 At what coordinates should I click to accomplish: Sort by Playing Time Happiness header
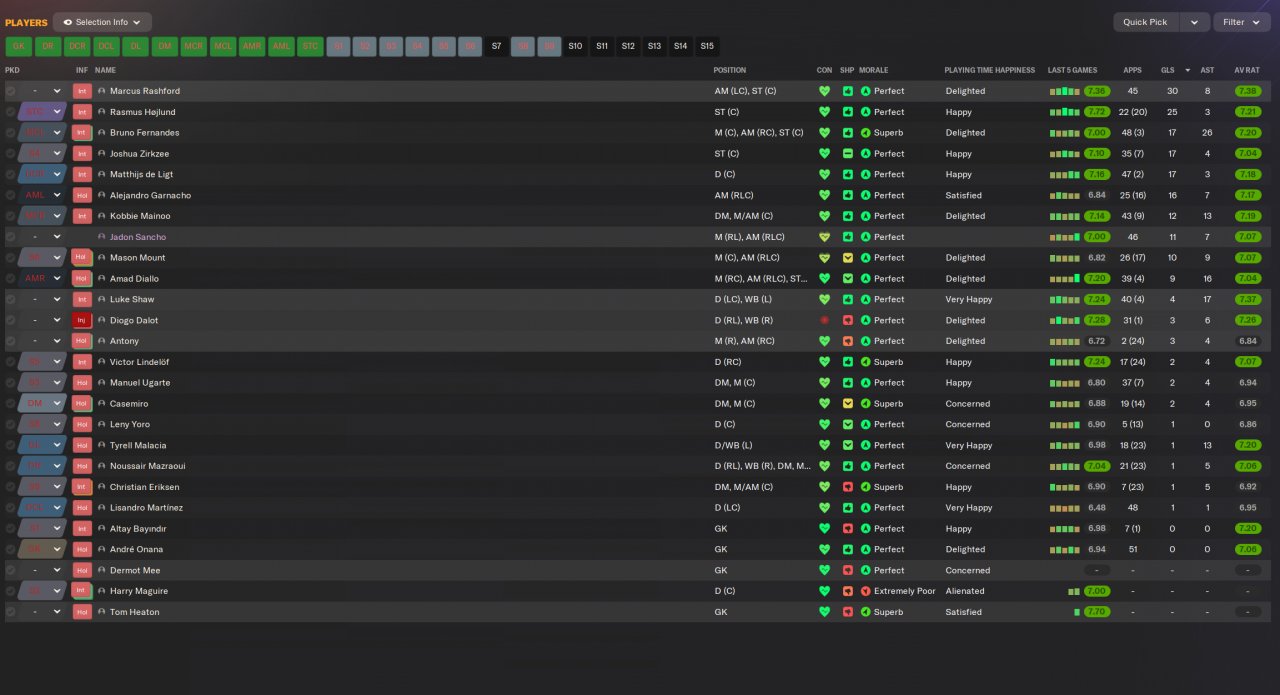(989, 70)
